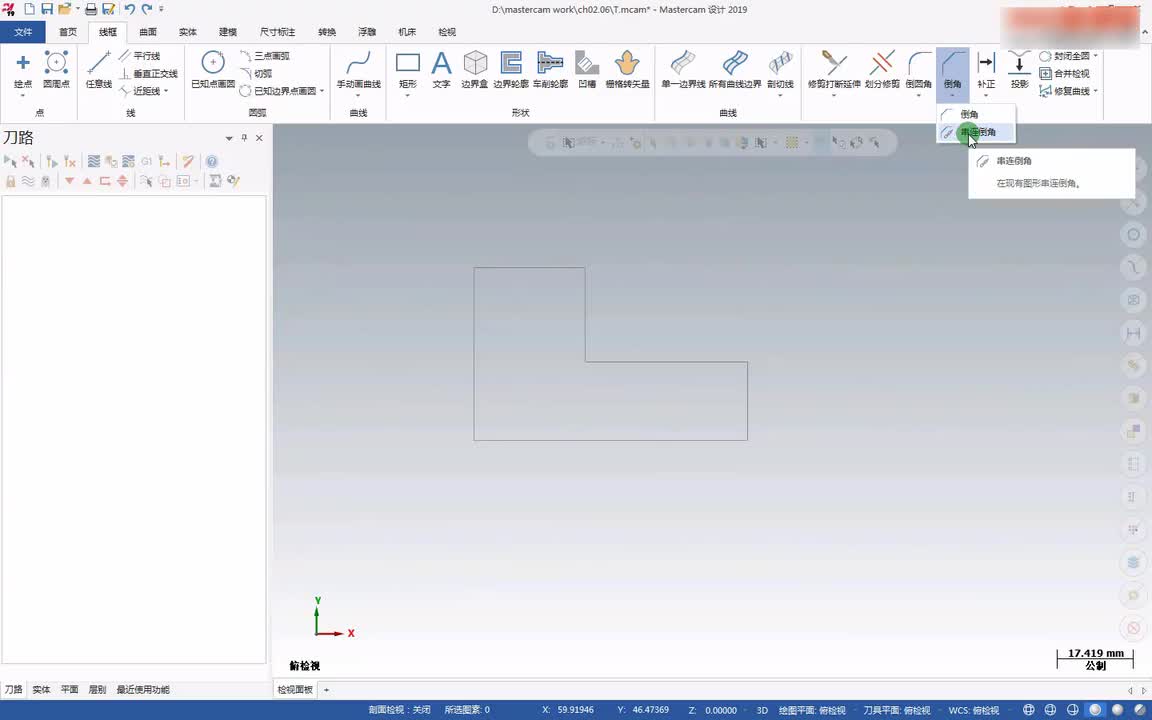The image size is (1152, 720).
Task: Open help in the 刀路 panel toolbar
Action: (212, 162)
